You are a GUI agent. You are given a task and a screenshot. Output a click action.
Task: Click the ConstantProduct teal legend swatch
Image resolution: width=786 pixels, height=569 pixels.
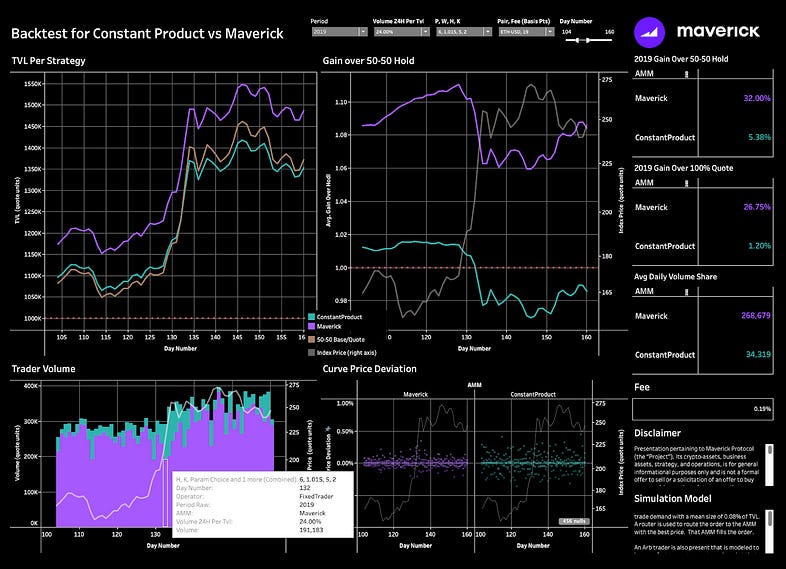click(311, 317)
